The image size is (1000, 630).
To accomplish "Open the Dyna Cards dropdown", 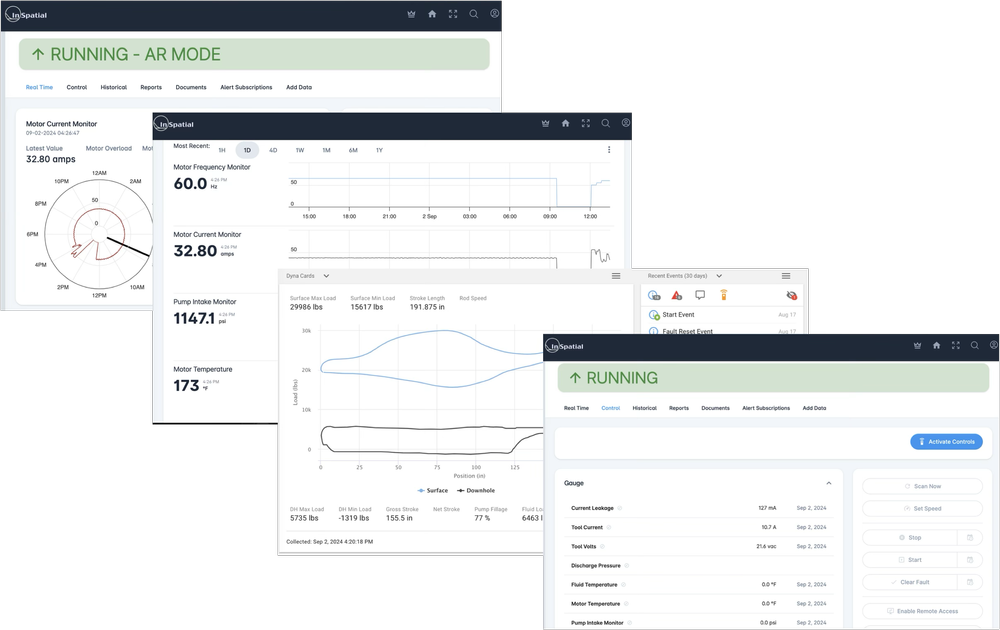I will (307, 276).
